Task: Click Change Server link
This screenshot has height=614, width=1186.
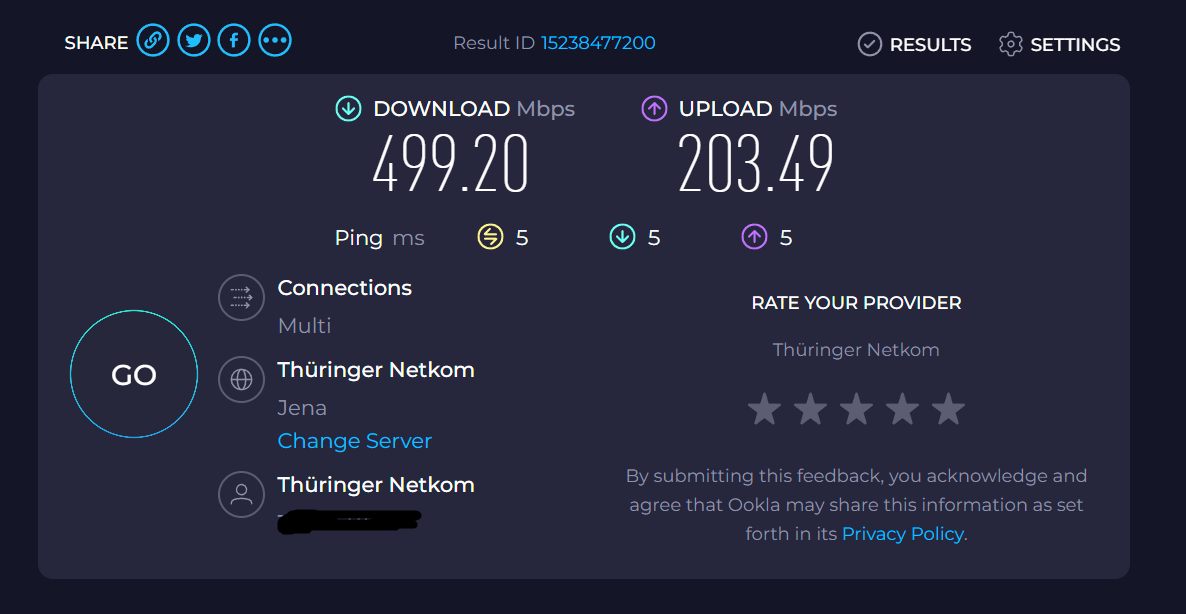Action: [355, 441]
